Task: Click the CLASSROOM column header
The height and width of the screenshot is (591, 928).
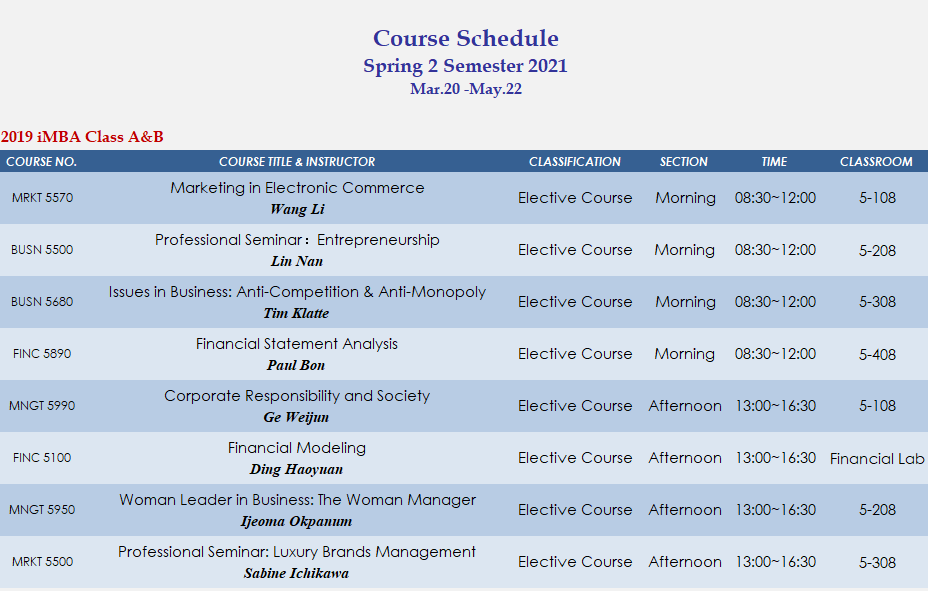Action: [876, 162]
